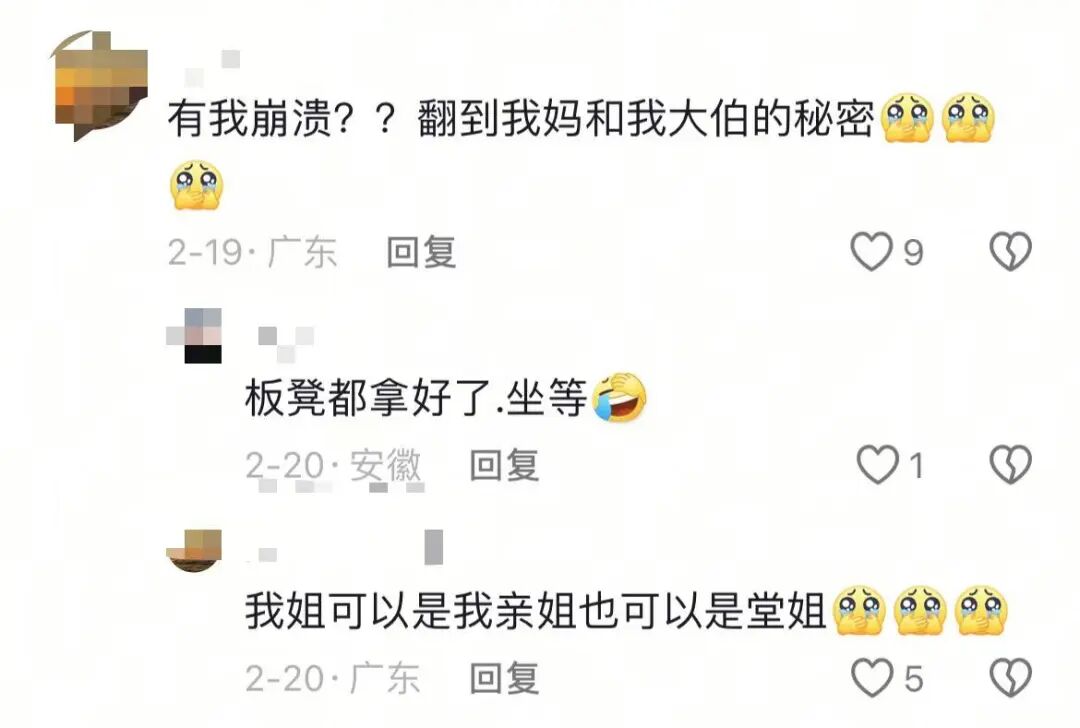Like the 我姐可以是我亲姐 reply
This screenshot has height=728, width=1080.
pos(873,678)
